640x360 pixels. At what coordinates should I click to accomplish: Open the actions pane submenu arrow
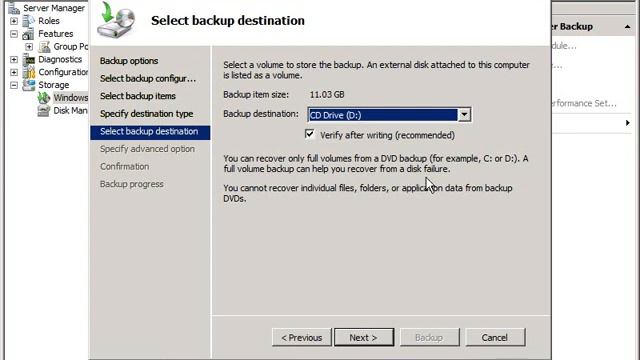point(628,123)
